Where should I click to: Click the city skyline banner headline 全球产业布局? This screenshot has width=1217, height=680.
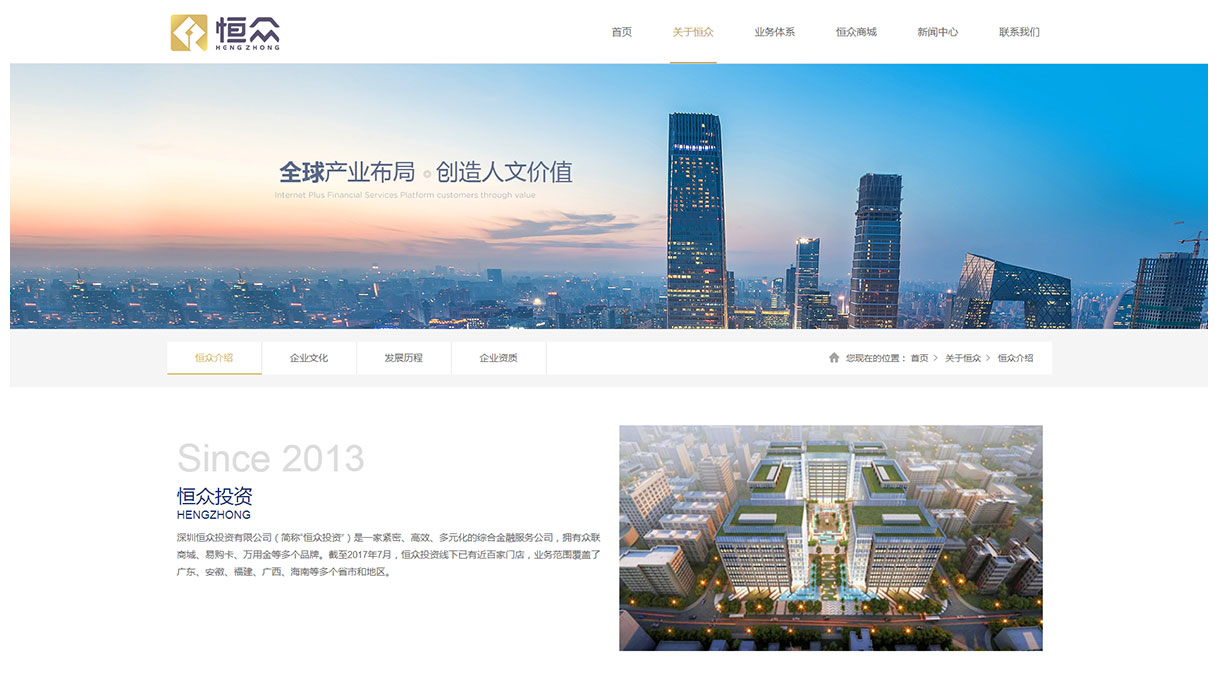pos(346,172)
